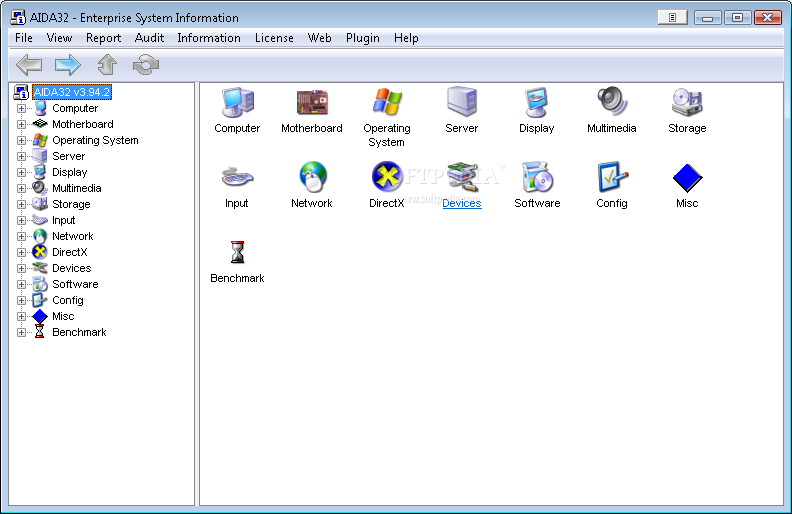Click the Refresh toolbar button
This screenshot has height=514, width=792.
[x=146, y=65]
